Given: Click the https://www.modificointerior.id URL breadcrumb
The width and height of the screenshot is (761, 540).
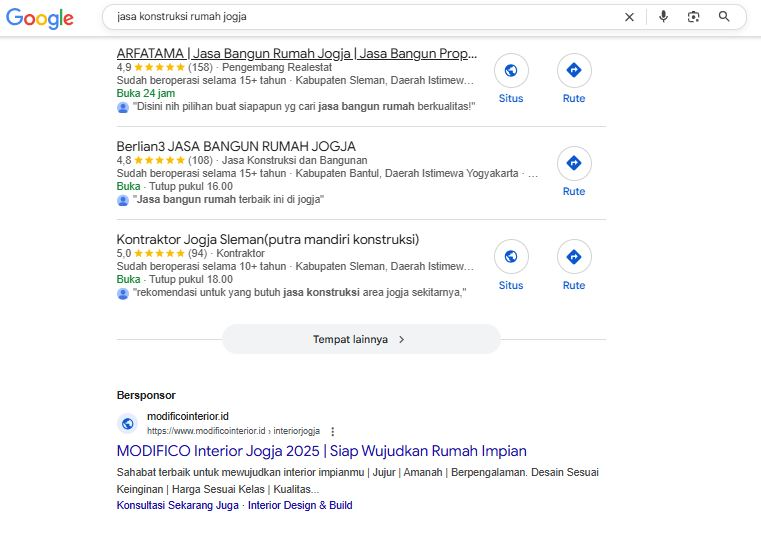Looking at the screenshot, I should tap(233, 431).
